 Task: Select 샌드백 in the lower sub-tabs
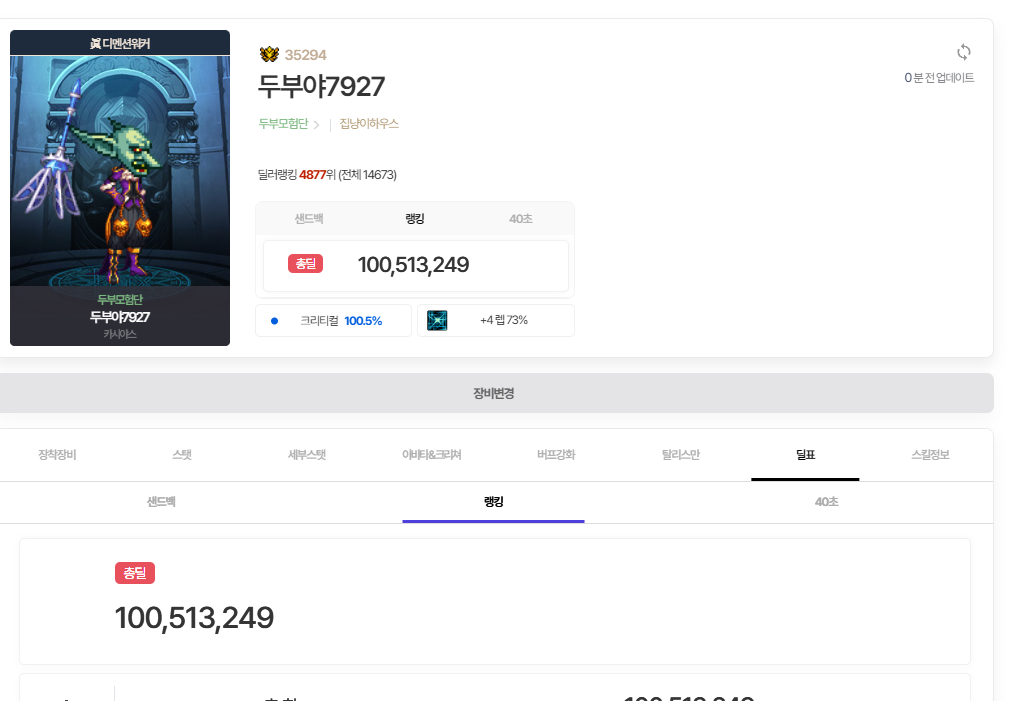tap(161, 502)
